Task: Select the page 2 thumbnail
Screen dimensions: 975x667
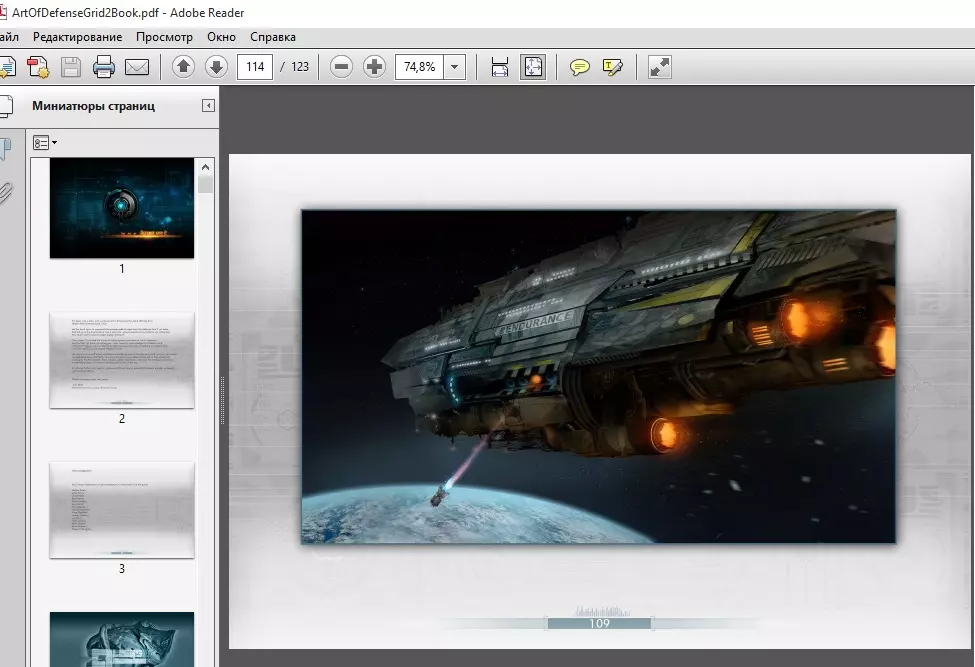Action: pos(122,360)
